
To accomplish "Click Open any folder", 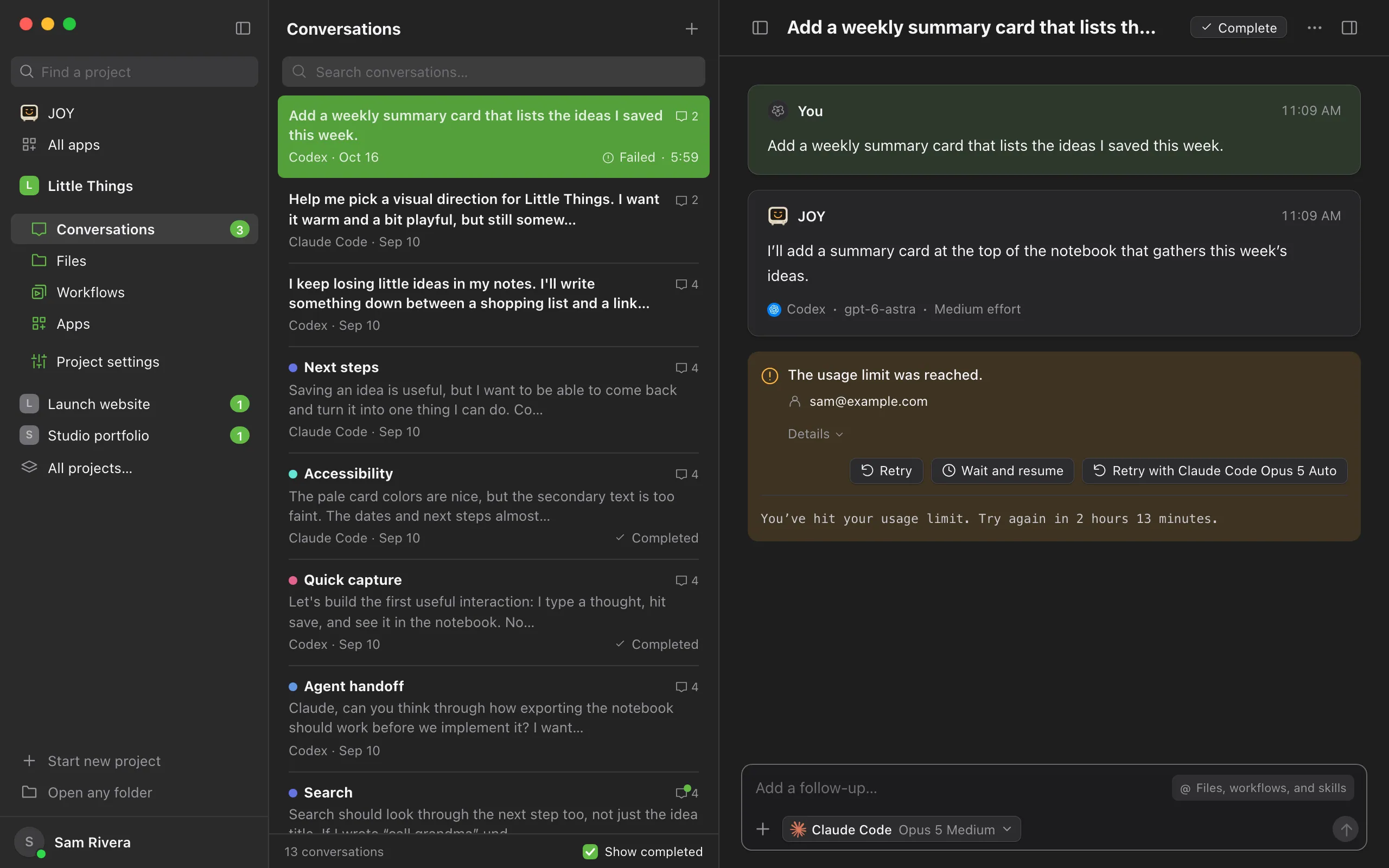I will [135, 792].
